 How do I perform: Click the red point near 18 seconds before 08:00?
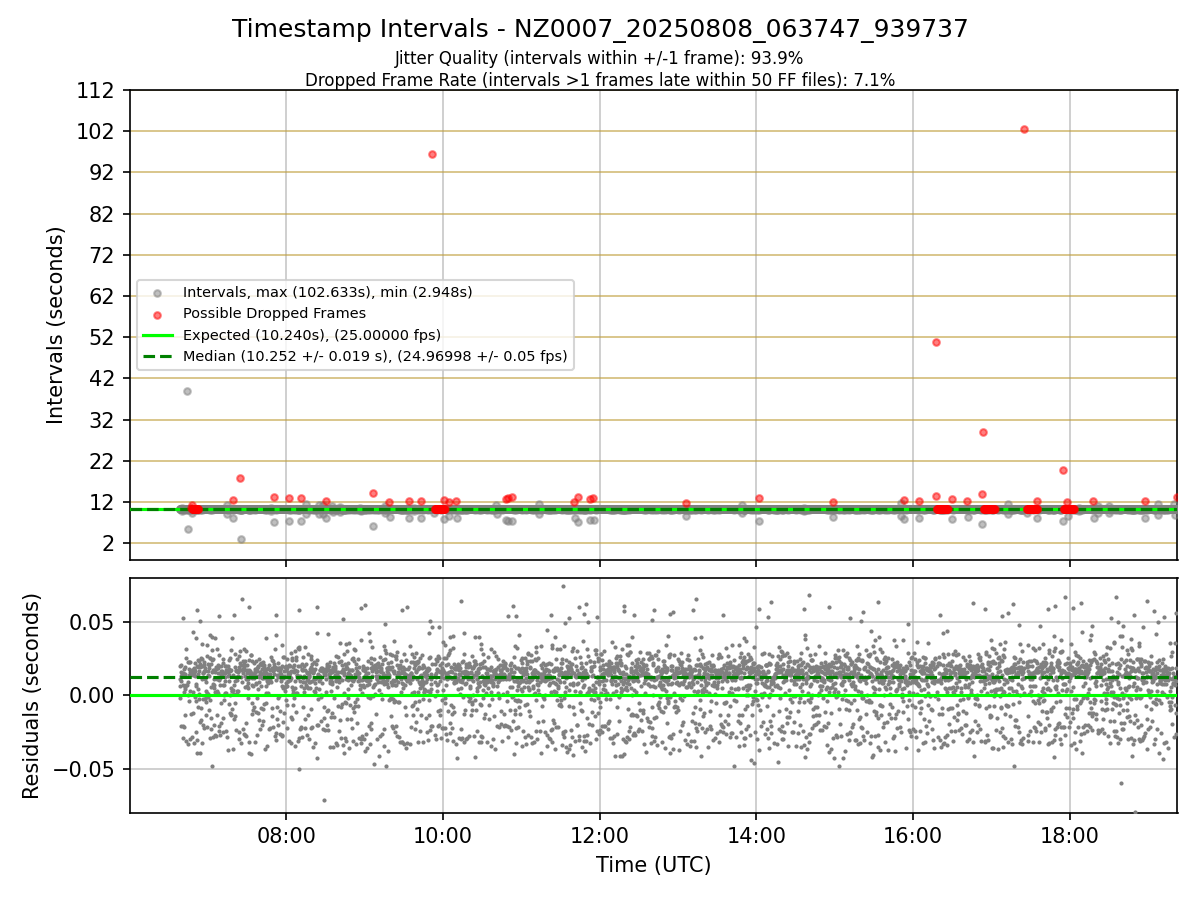[240, 478]
